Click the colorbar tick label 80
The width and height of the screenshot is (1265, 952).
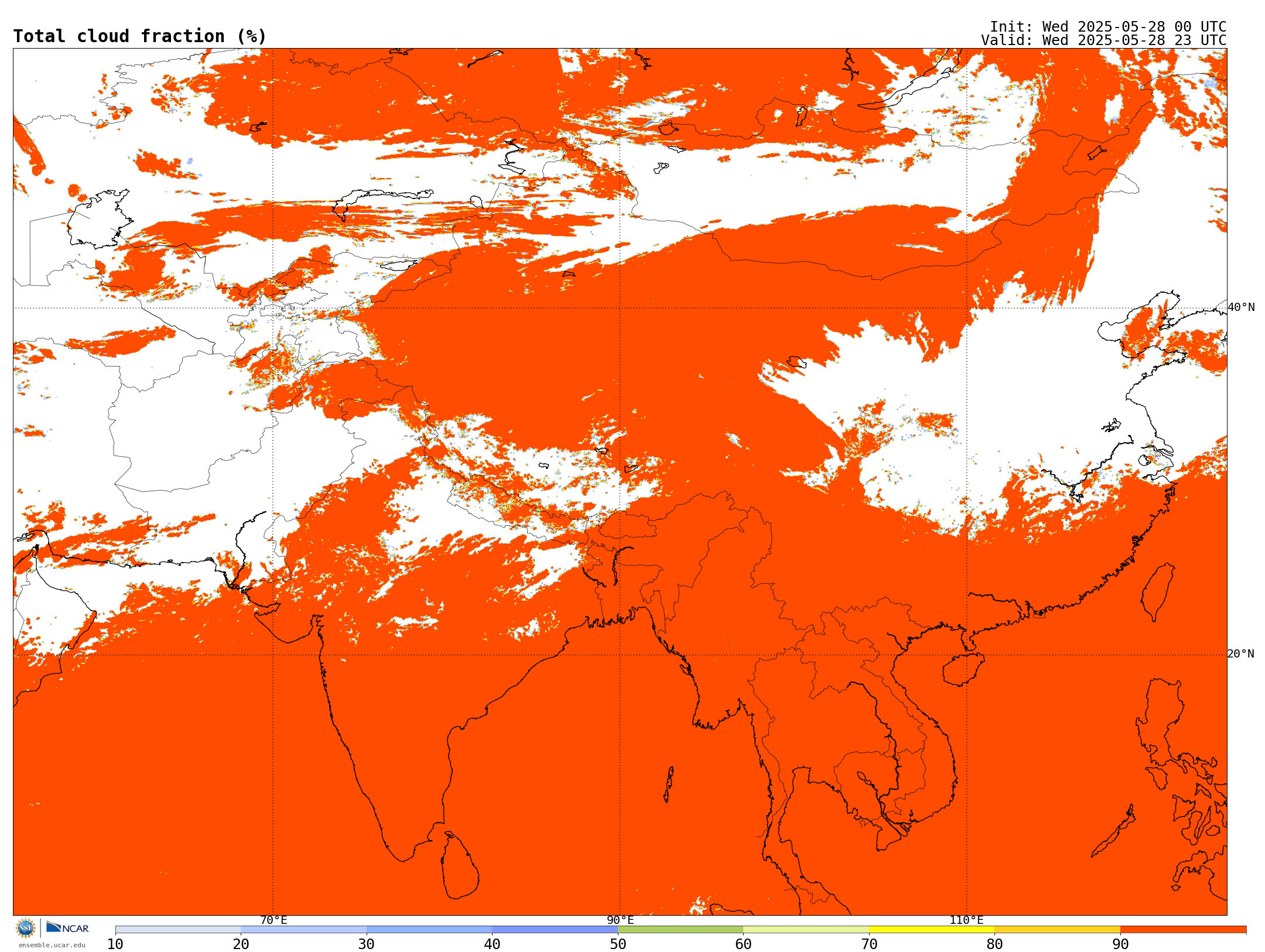tap(994, 944)
